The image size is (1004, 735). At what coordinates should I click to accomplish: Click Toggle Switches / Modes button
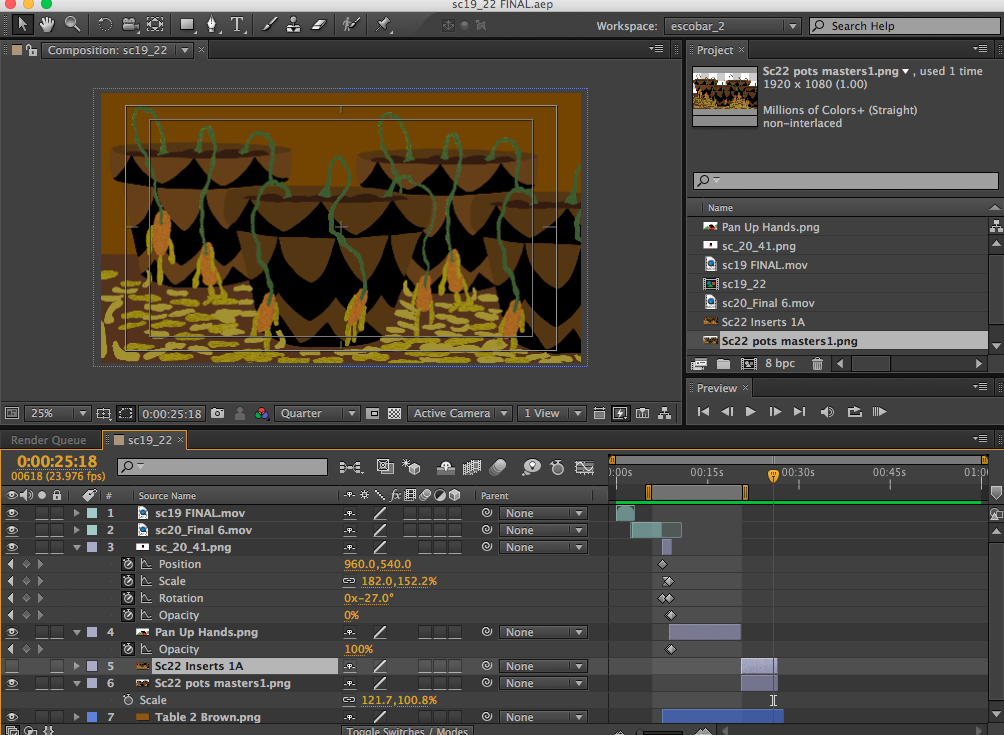406,729
